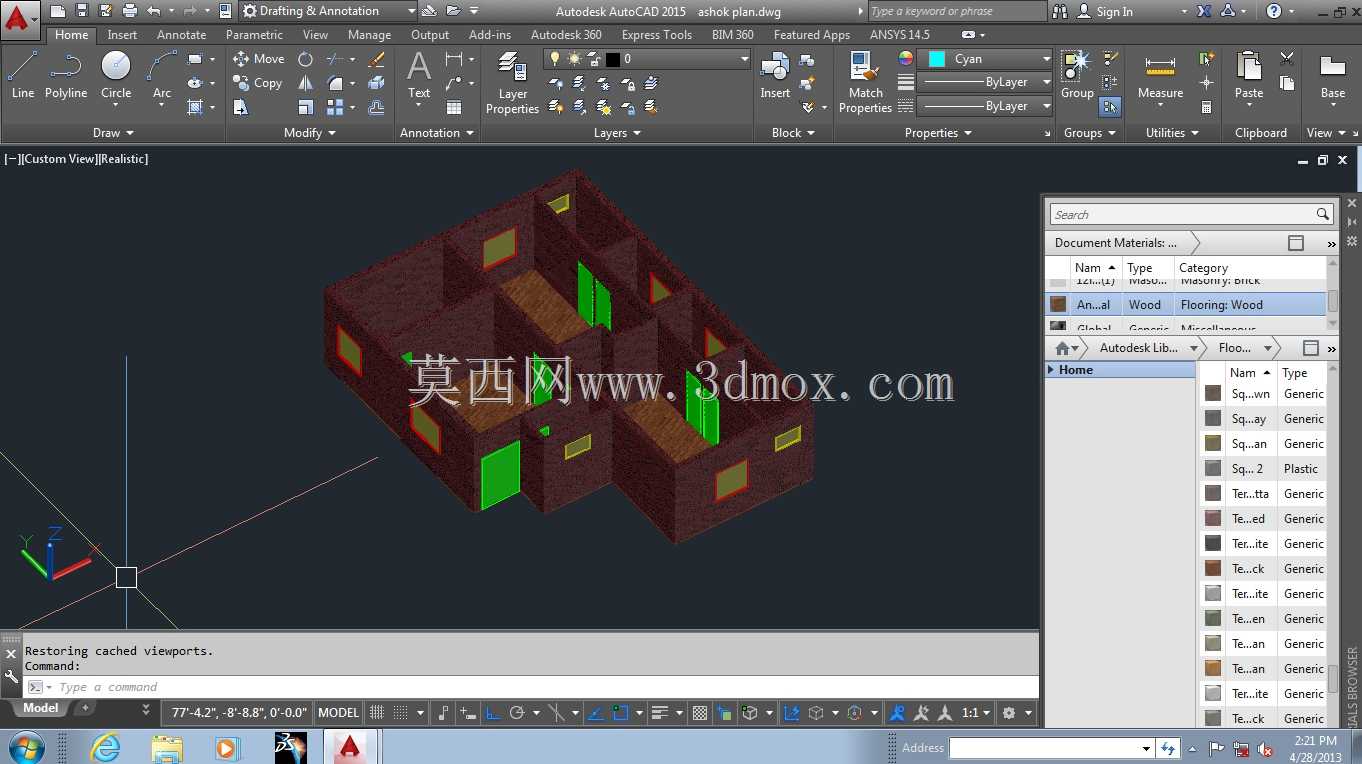Open the View ribbon tab
The height and width of the screenshot is (764, 1362).
(x=315, y=35)
